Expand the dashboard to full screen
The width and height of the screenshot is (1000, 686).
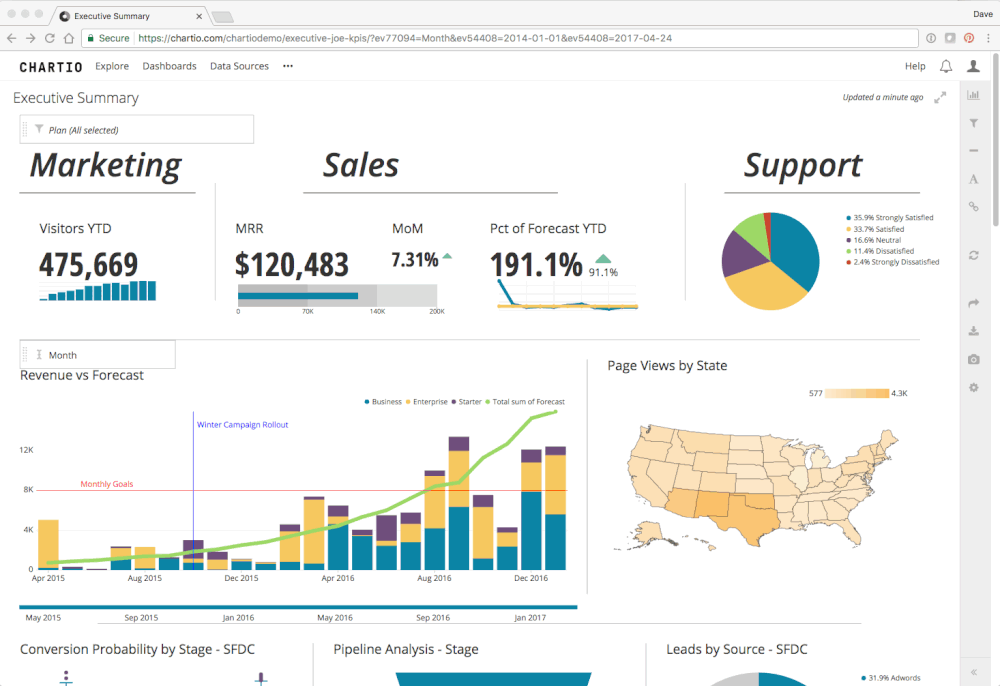point(940,98)
